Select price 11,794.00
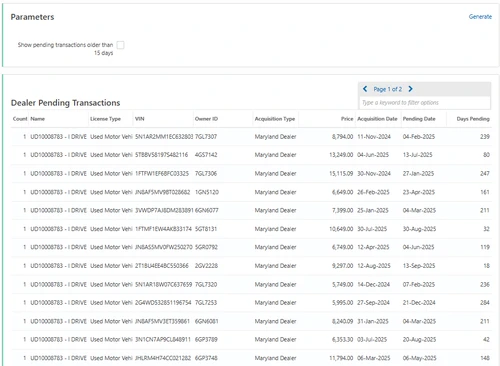Image resolution: width=500 pixels, height=366 pixels. (x=341, y=358)
